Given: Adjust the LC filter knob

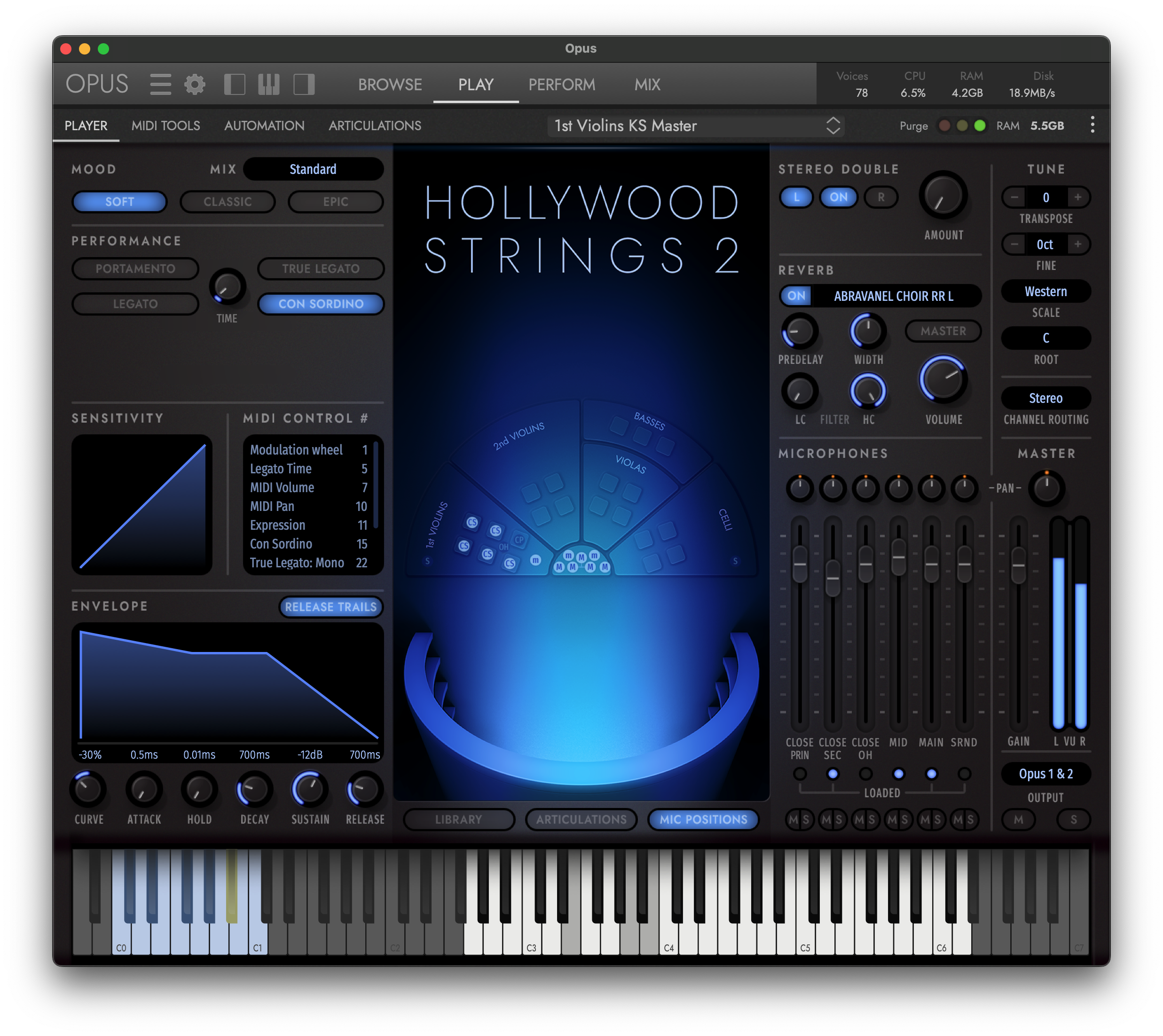Looking at the screenshot, I should point(800,391).
